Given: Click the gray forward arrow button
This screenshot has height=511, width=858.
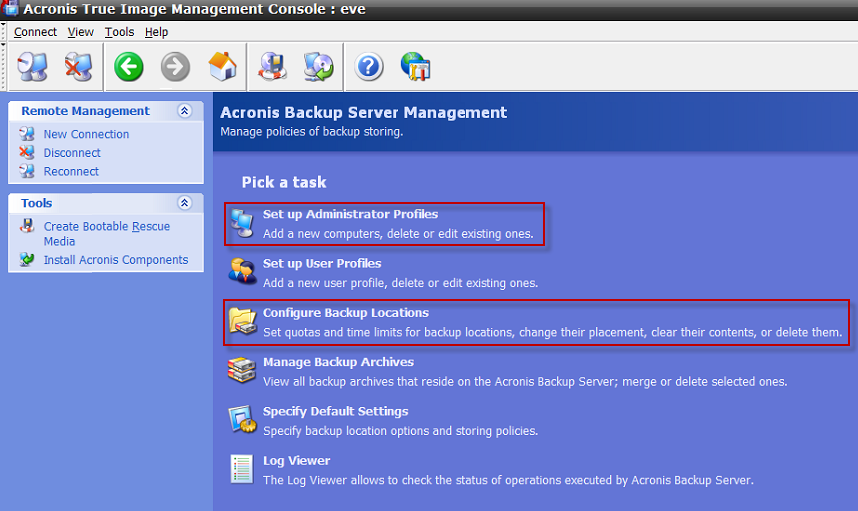Looking at the screenshot, I should (175, 67).
